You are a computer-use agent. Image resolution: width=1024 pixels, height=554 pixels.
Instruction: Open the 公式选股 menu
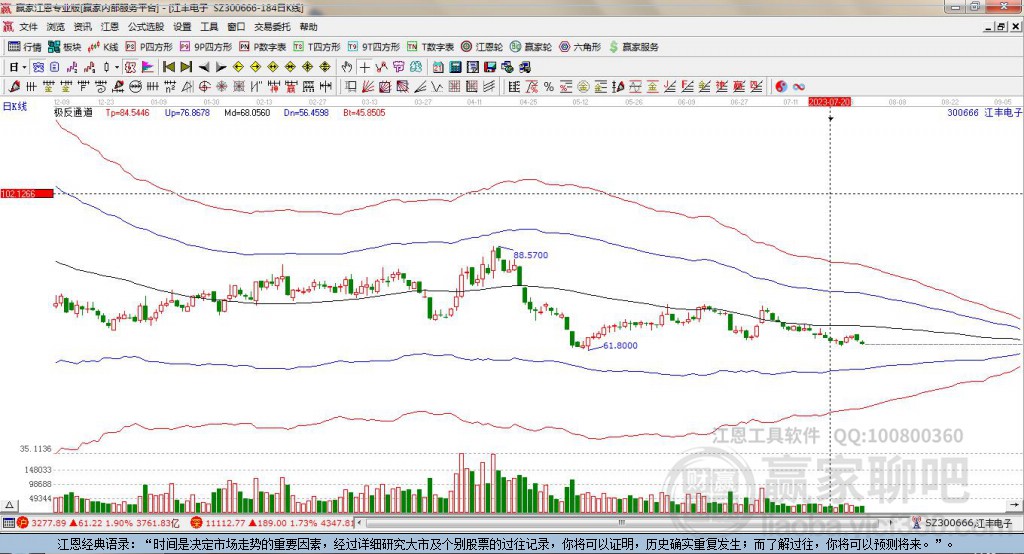144,27
